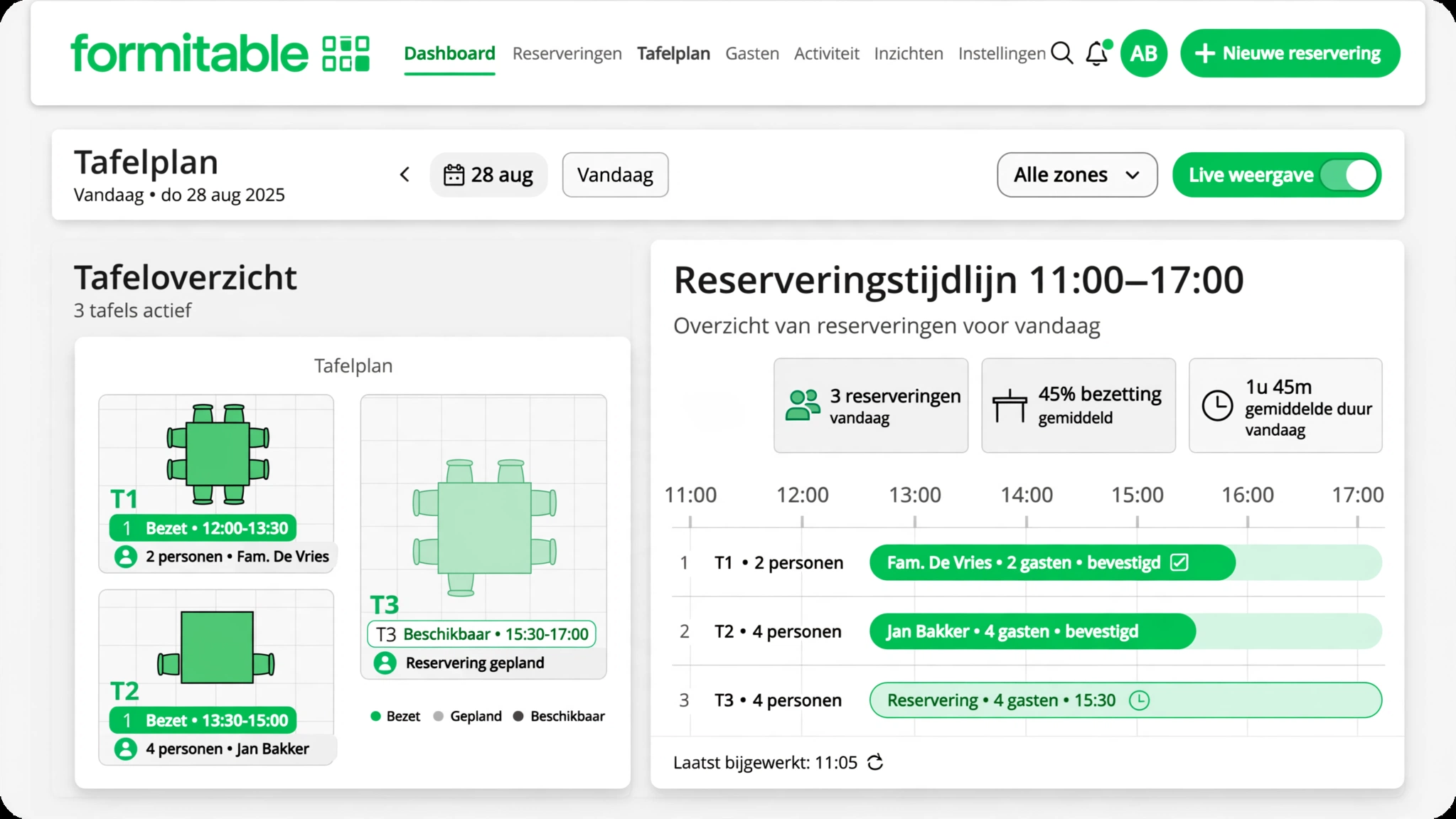
Task: Click T3 Beschikbaar 15:30-17:00 badge
Action: [481, 634]
